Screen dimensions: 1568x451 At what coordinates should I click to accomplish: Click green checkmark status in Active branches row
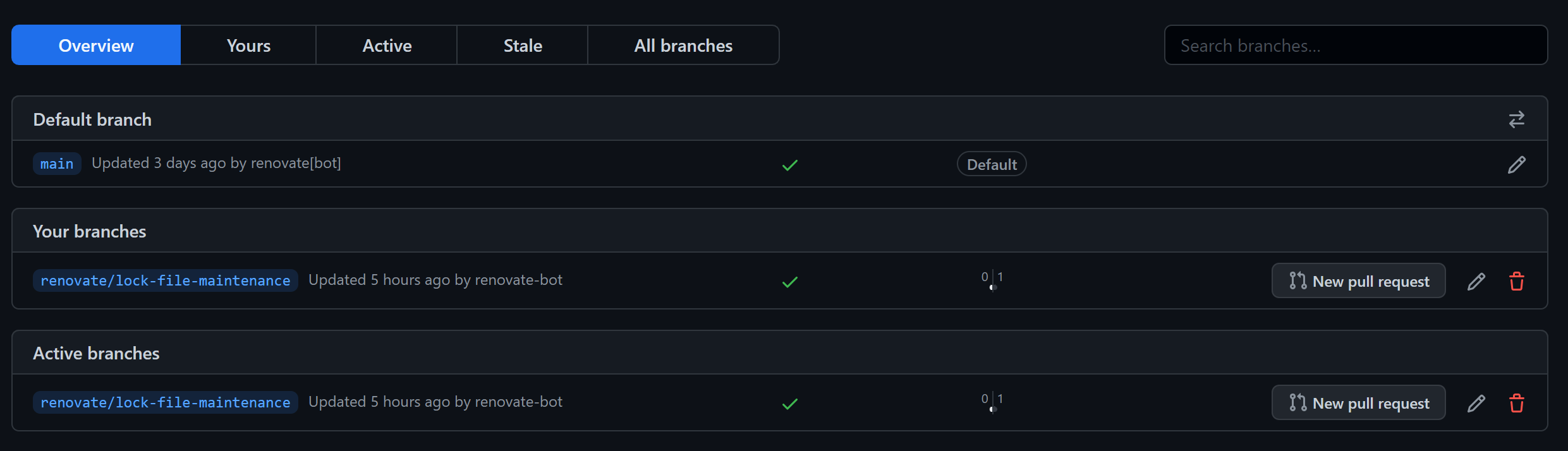789,404
